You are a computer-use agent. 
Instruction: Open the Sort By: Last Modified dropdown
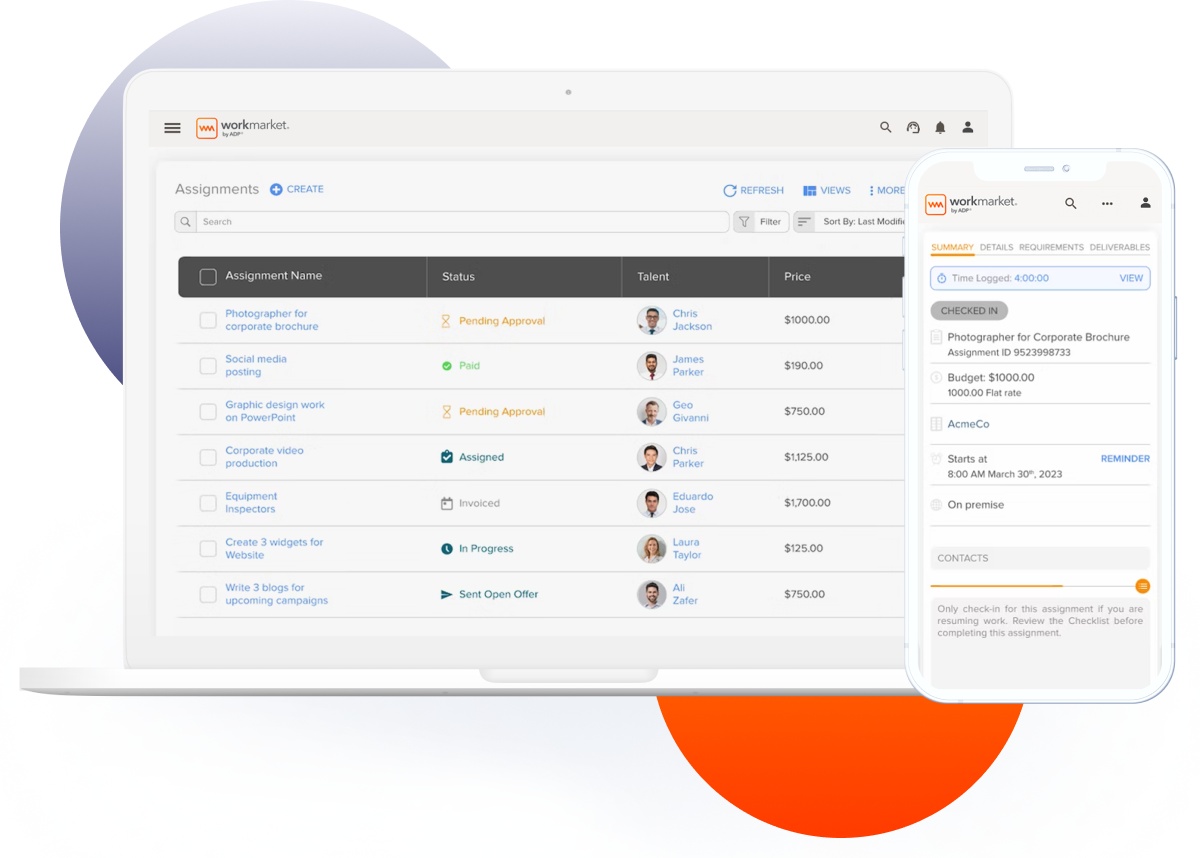[851, 222]
